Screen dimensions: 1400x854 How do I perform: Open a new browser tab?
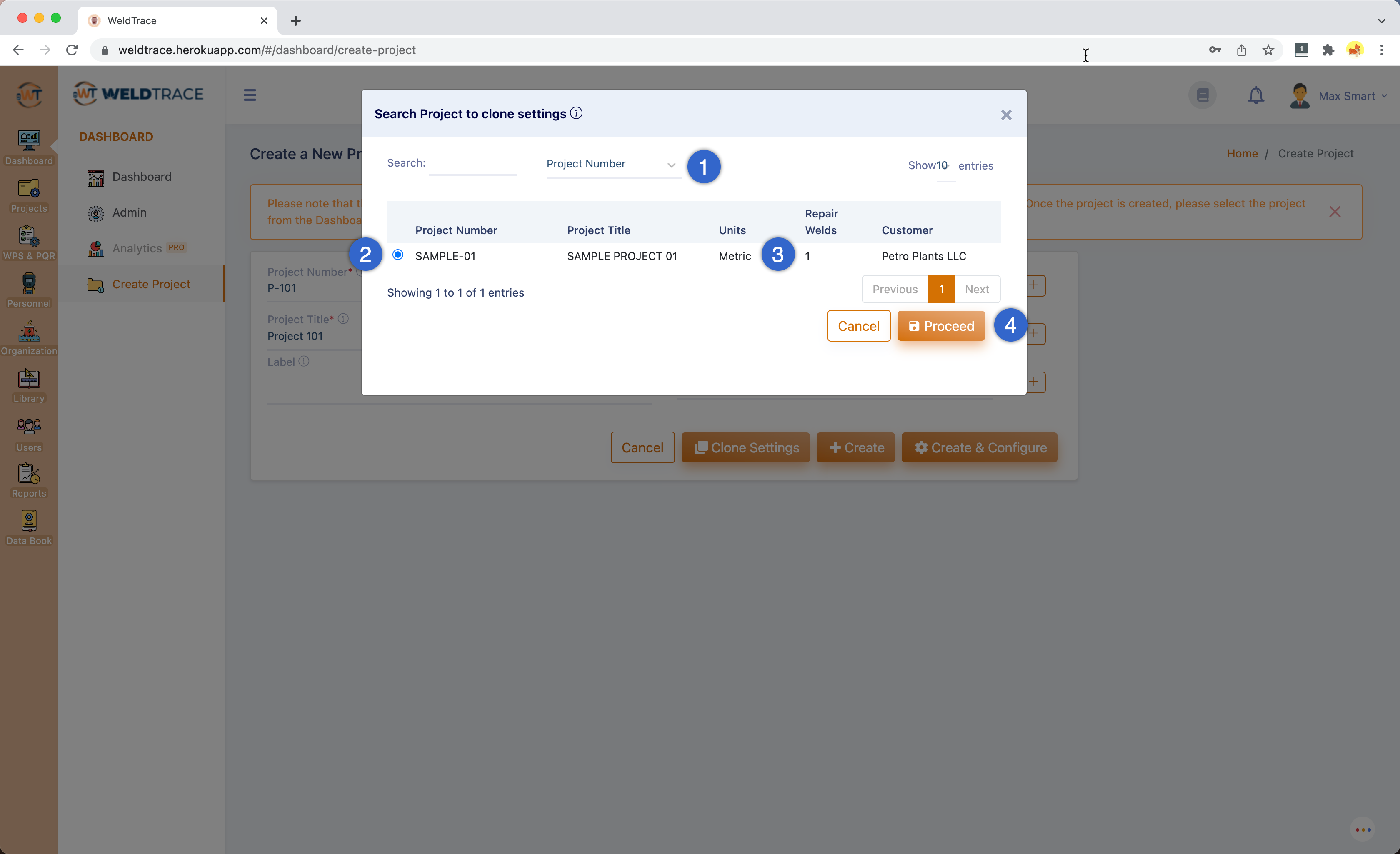point(295,20)
